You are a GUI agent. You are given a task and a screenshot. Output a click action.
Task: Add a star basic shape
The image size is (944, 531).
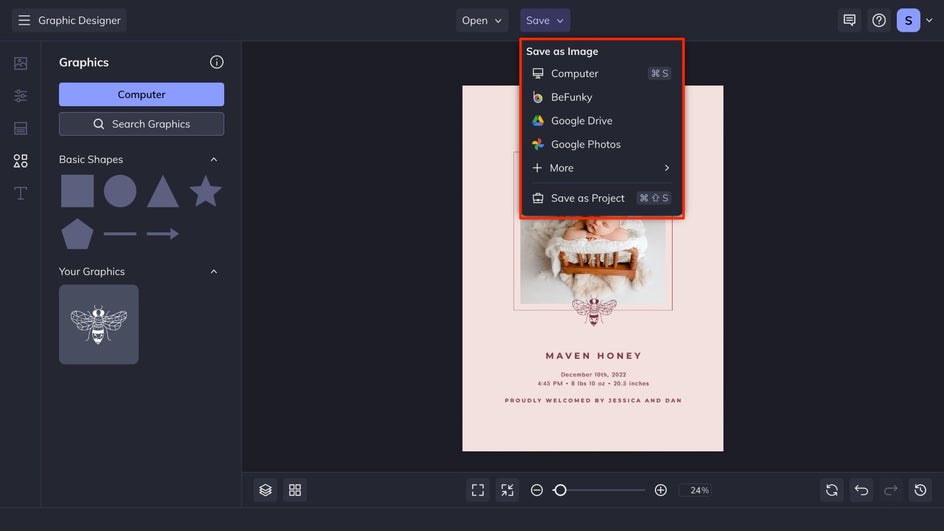click(205, 191)
